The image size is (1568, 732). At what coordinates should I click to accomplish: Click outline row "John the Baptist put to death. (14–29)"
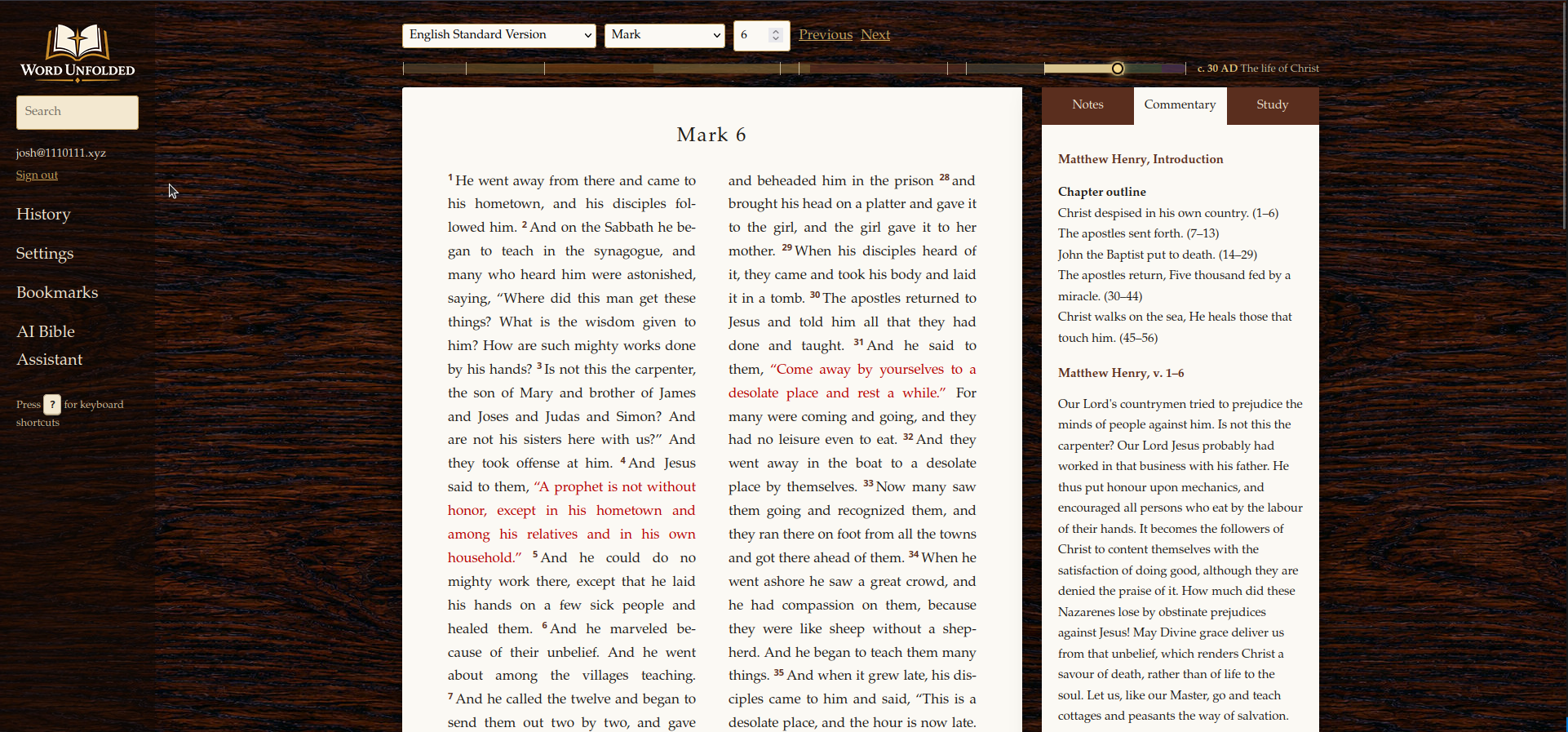1158,255
